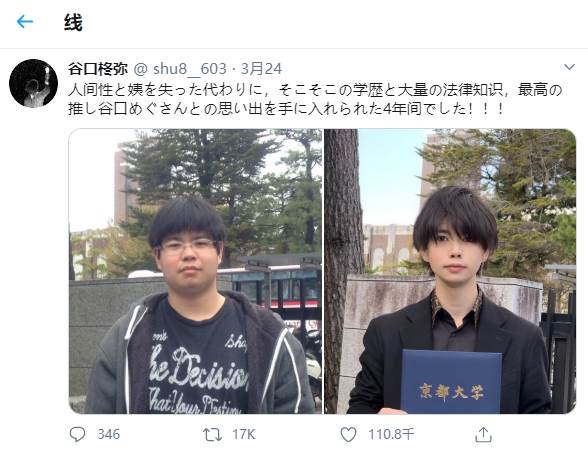Open the tweet date 3月24

pos(261,69)
